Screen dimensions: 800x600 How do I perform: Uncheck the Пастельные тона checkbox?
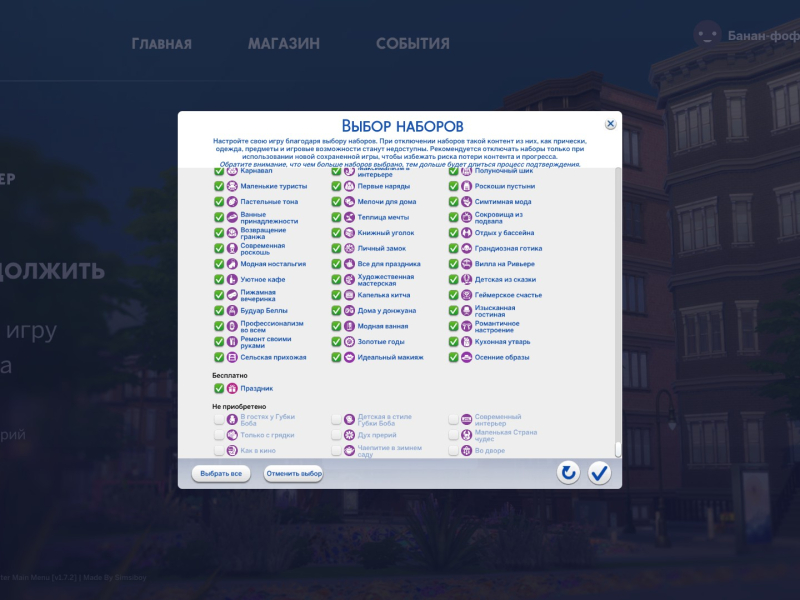click(x=219, y=202)
